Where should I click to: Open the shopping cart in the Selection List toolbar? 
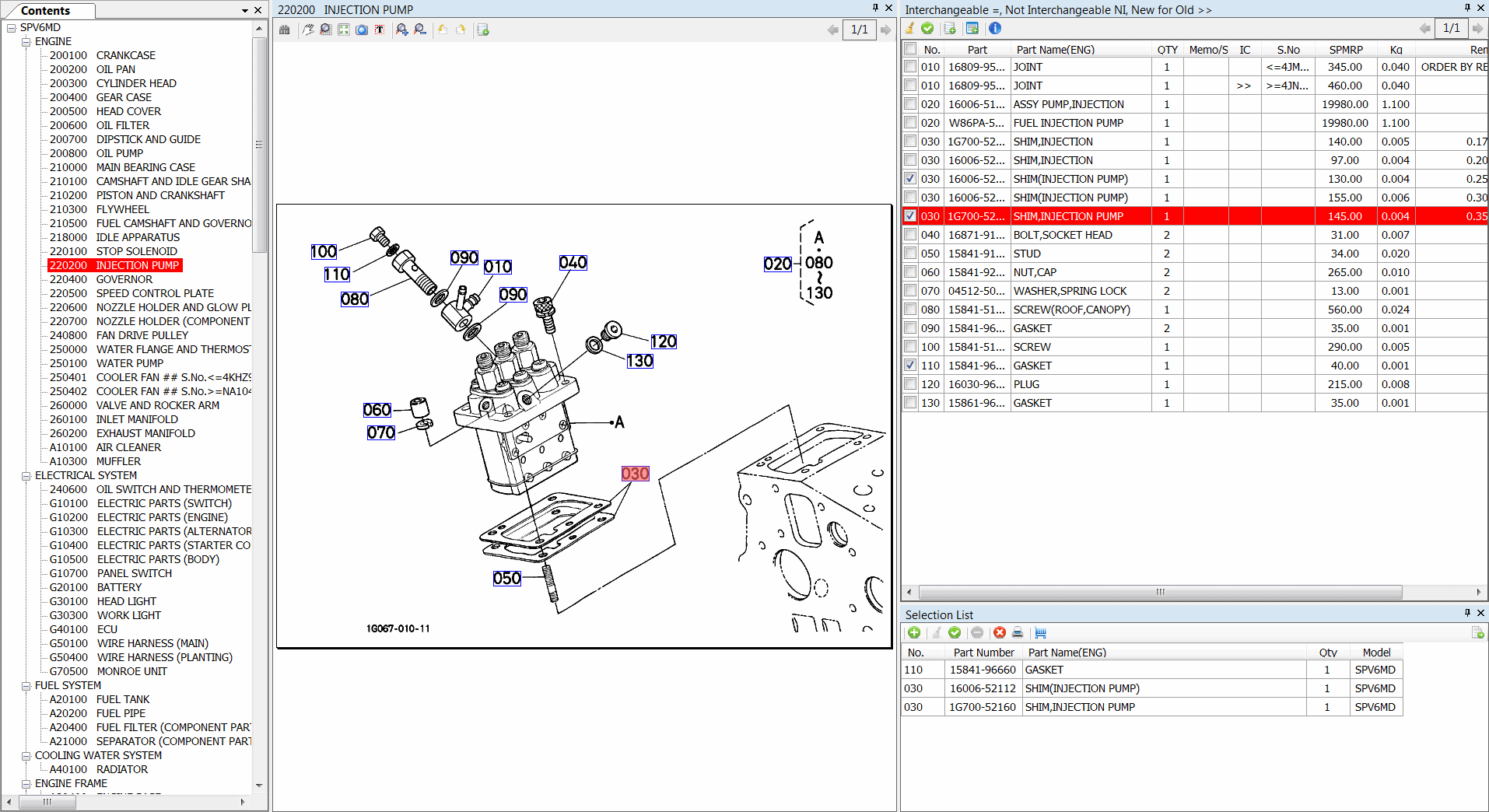click(1041, 632)
